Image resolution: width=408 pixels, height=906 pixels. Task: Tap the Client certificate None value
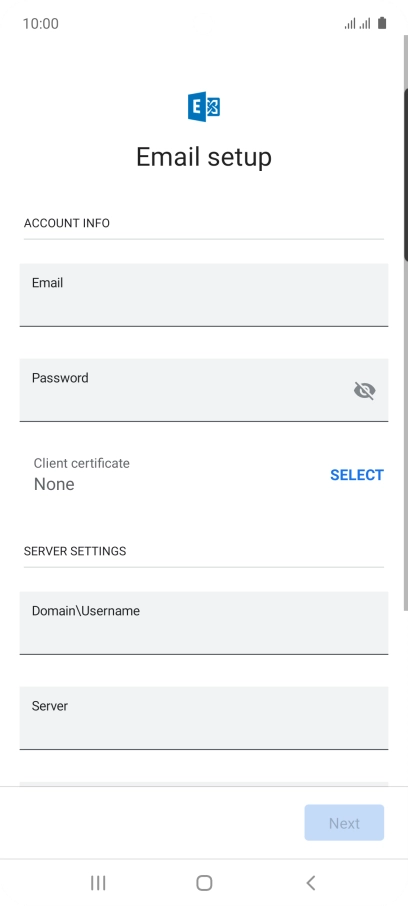(54, 484)
